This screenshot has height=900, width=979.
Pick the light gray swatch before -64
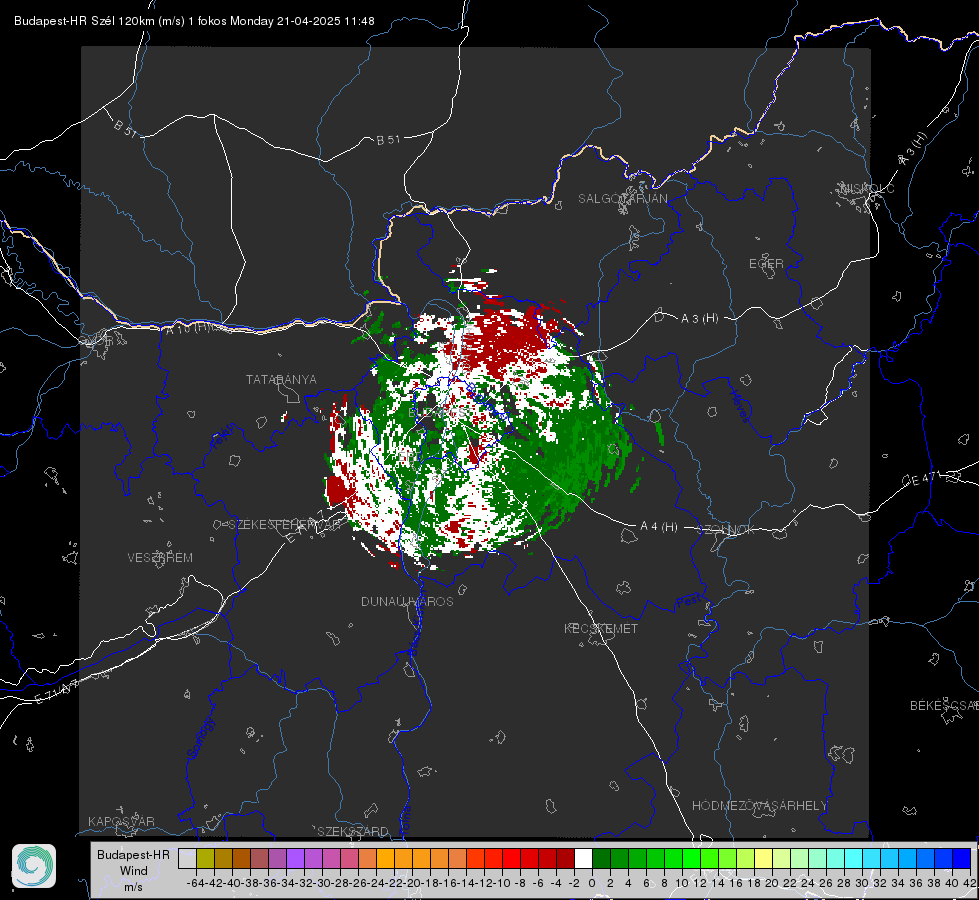(187, 858)
